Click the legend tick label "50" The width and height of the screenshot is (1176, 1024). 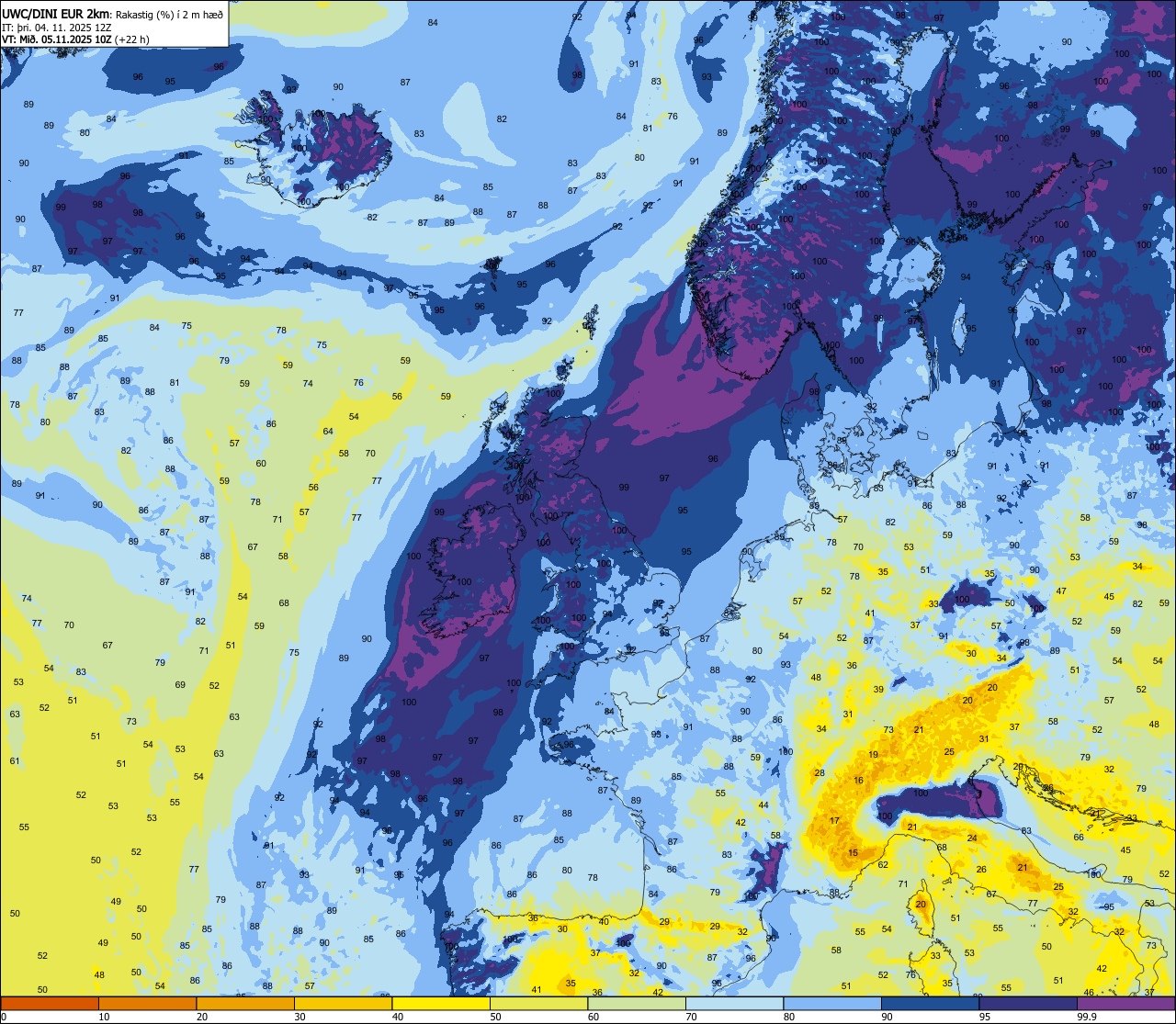click(x=495, y=1017)
